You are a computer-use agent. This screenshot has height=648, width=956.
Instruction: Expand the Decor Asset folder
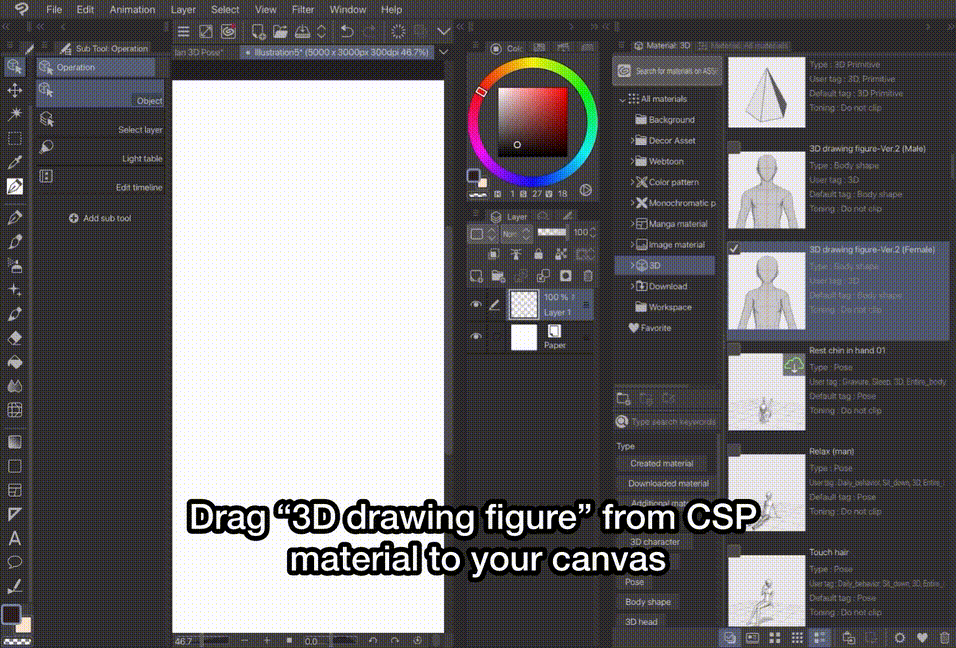coord(632,141)
